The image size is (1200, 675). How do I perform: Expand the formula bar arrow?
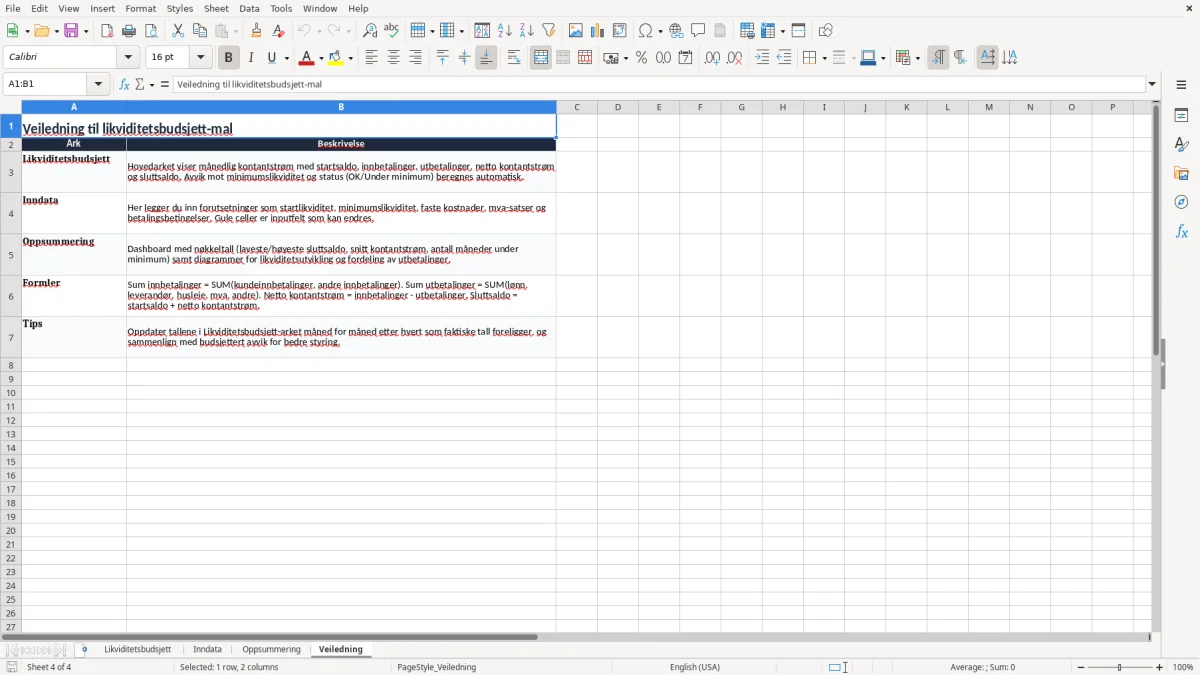point(1152,85)
